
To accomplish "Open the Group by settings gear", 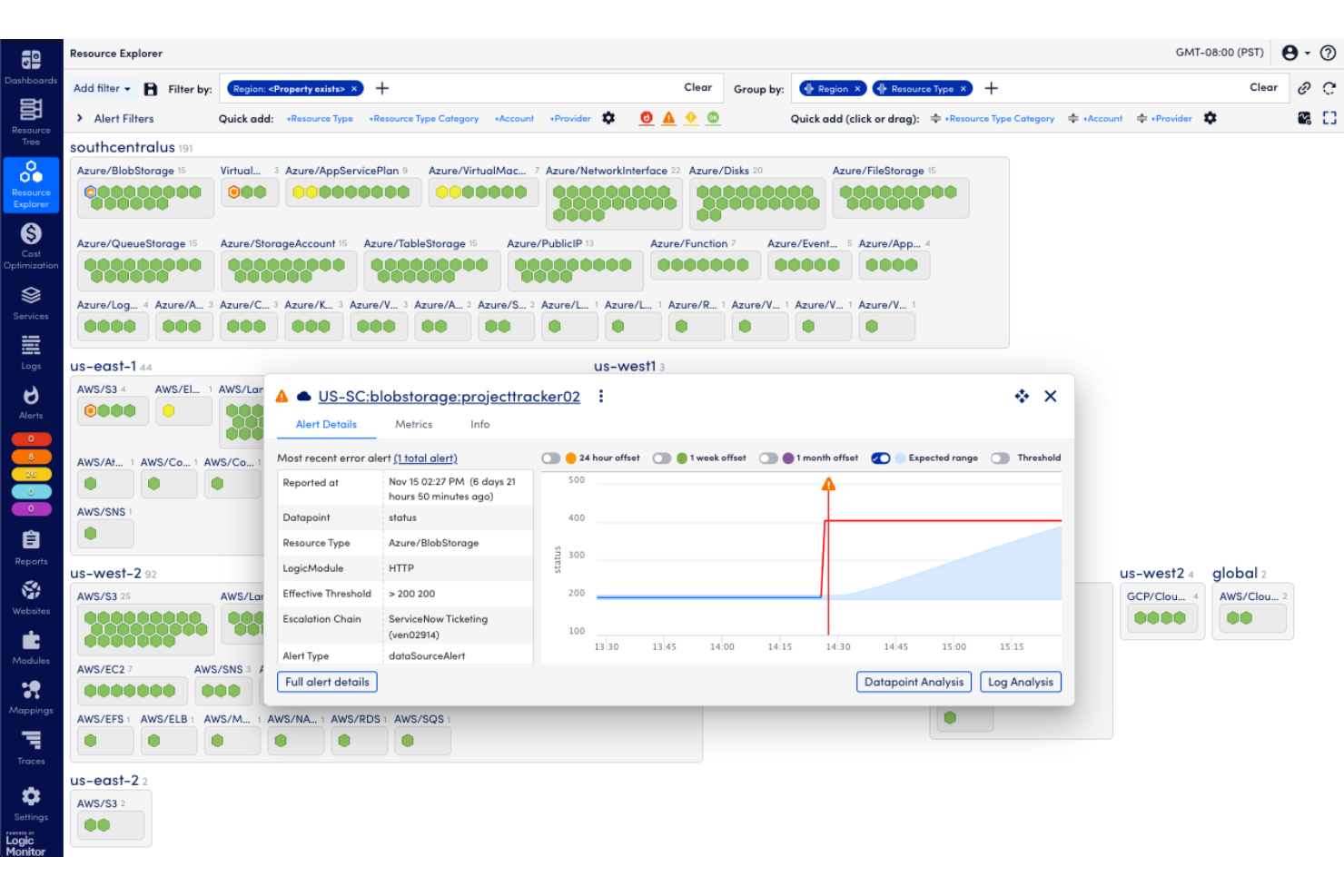I will tap(1210, 118).
